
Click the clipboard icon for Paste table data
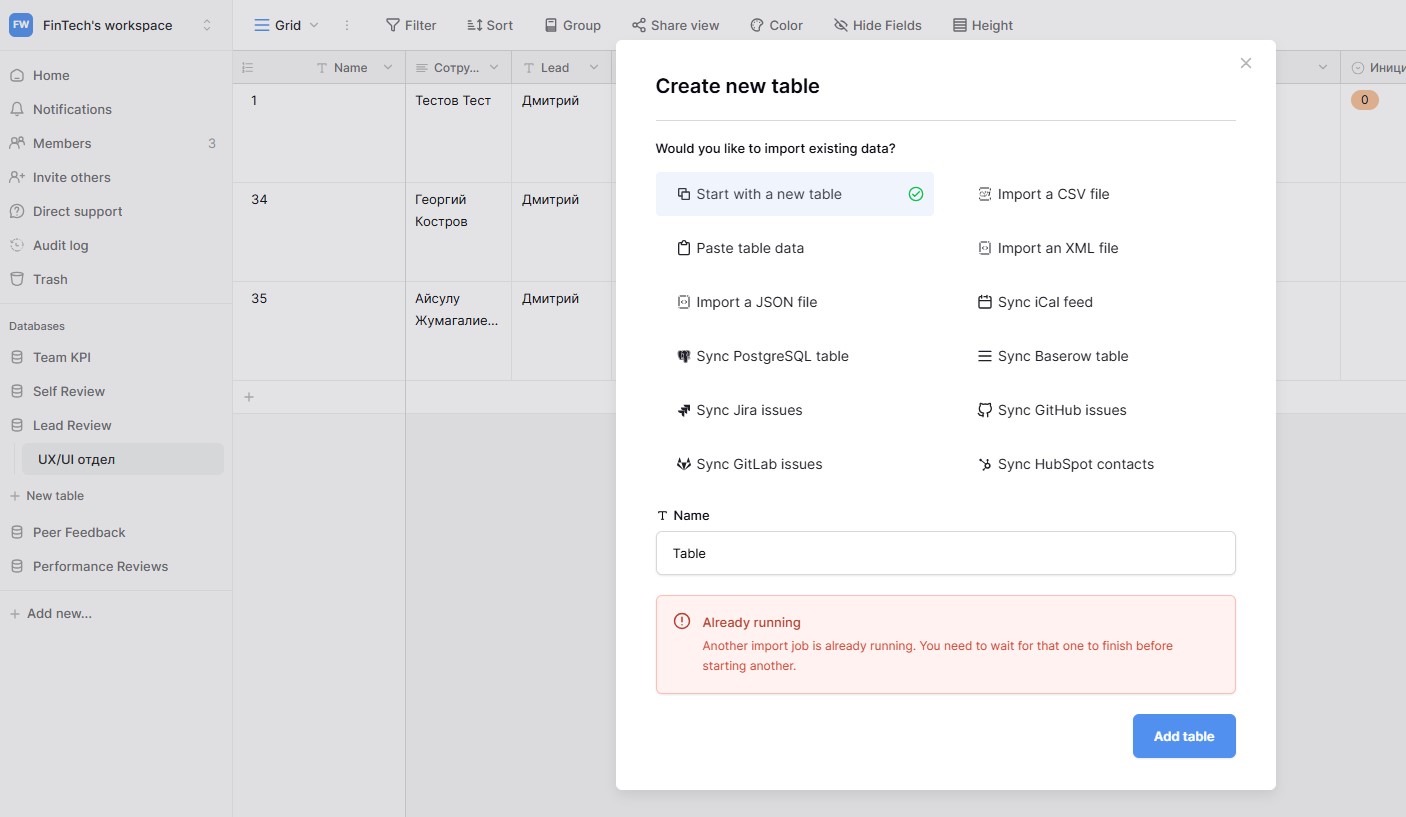click(684, 248)
